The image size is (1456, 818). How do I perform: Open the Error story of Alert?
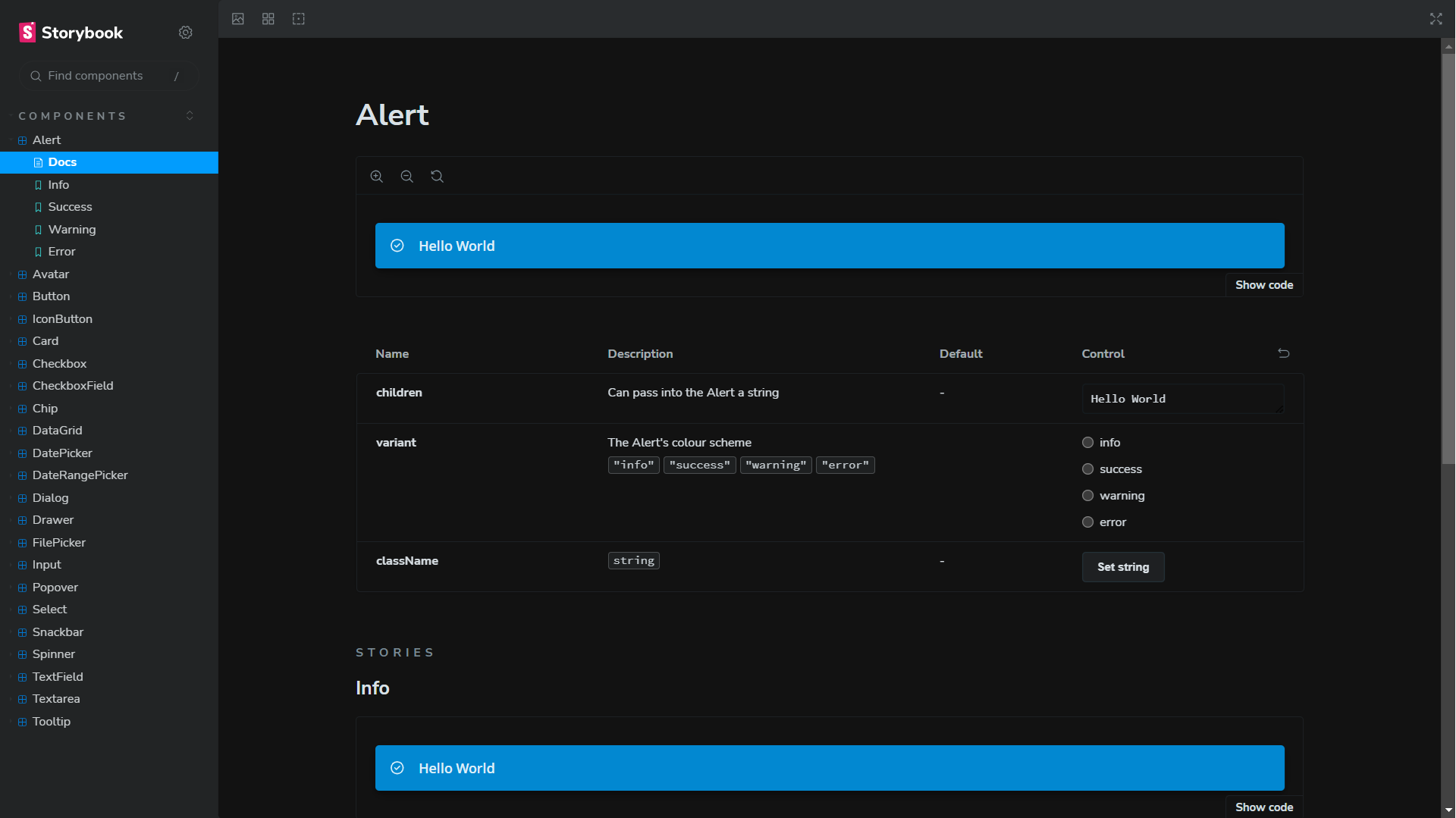[x=61, y=251]
